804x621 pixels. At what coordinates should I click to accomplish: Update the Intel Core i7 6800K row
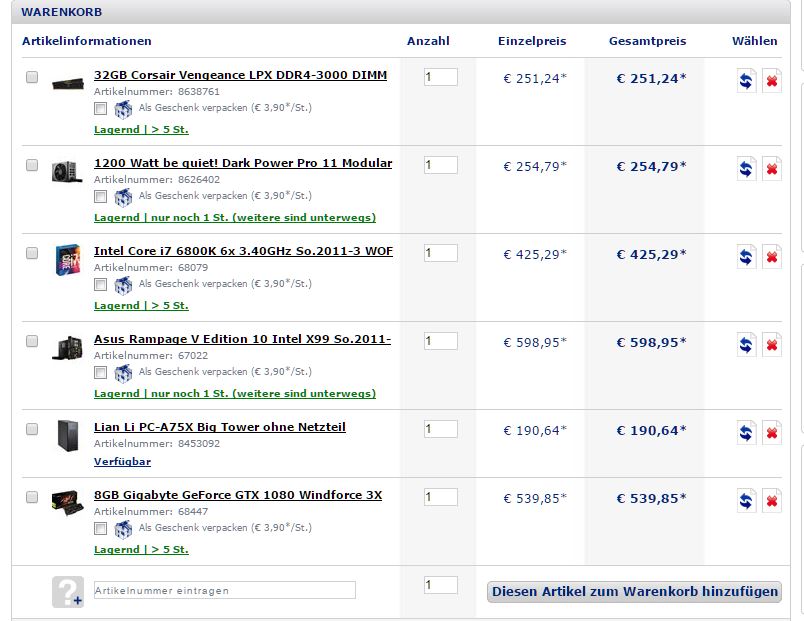pos(746,257)
